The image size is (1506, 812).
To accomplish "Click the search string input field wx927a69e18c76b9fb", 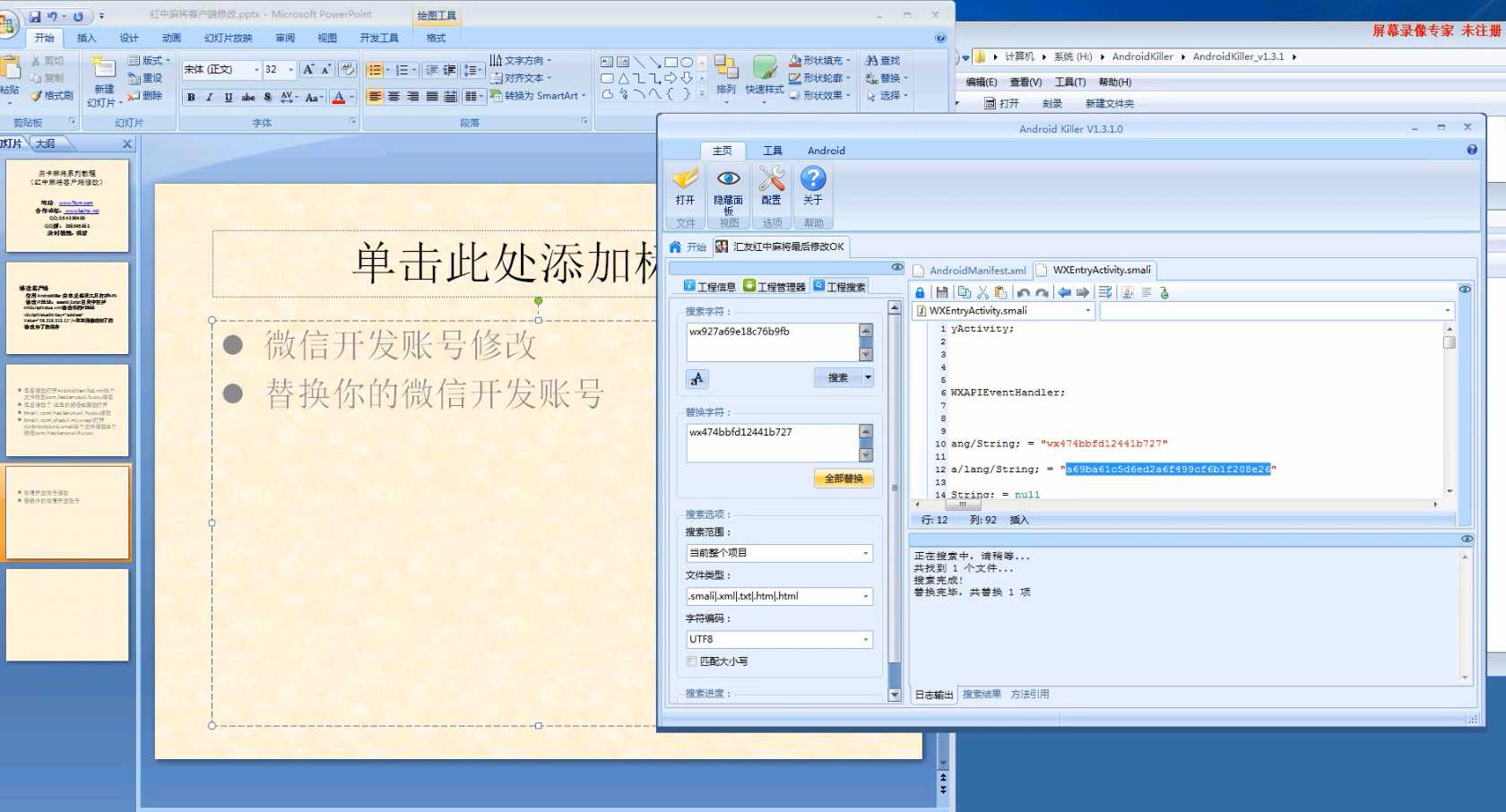I will 773,342.
